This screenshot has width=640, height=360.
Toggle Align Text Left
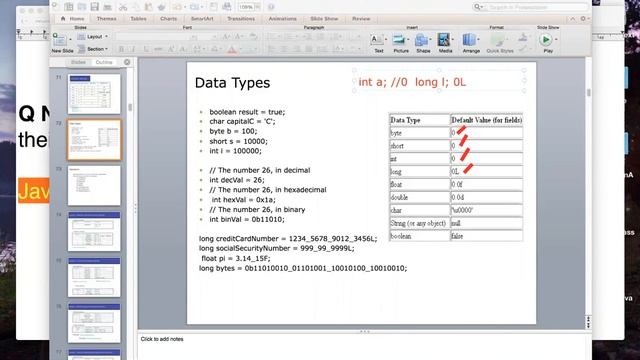[271, 49]
